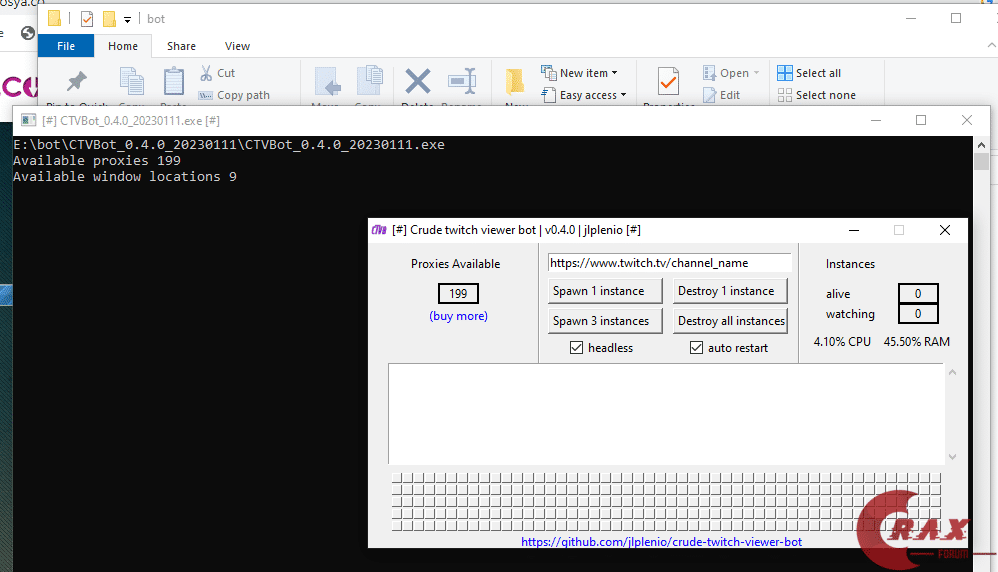Screen dimensions: 998x572
Task: Click the 'Available window locations 9' console line
Action: [125, 176]
